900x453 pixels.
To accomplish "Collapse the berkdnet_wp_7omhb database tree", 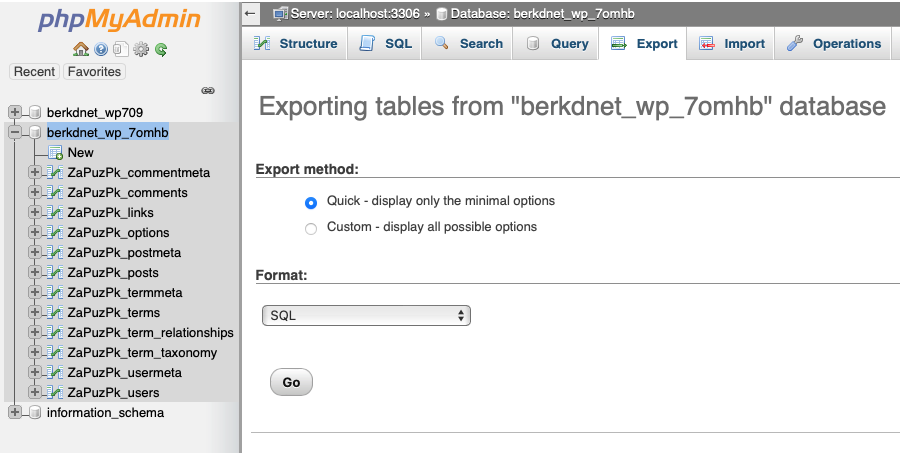I will (14, 132).
